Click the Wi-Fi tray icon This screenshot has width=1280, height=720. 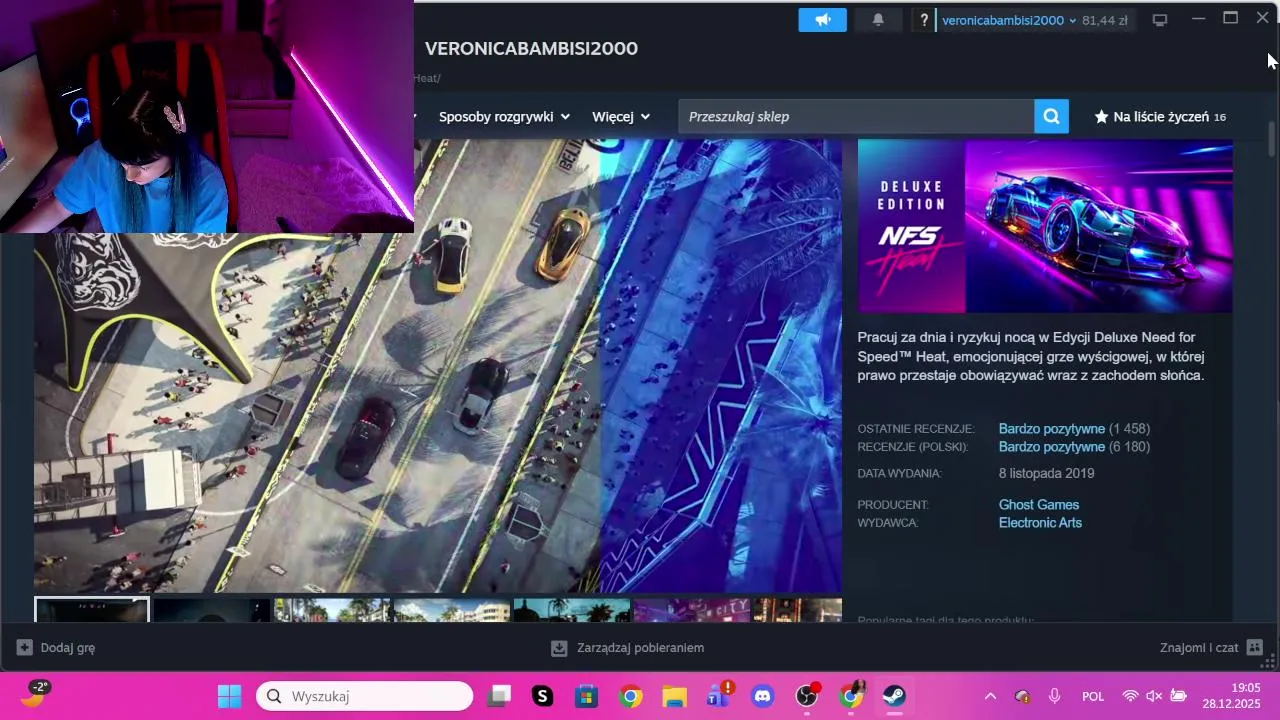click(x=1130, y=696)
